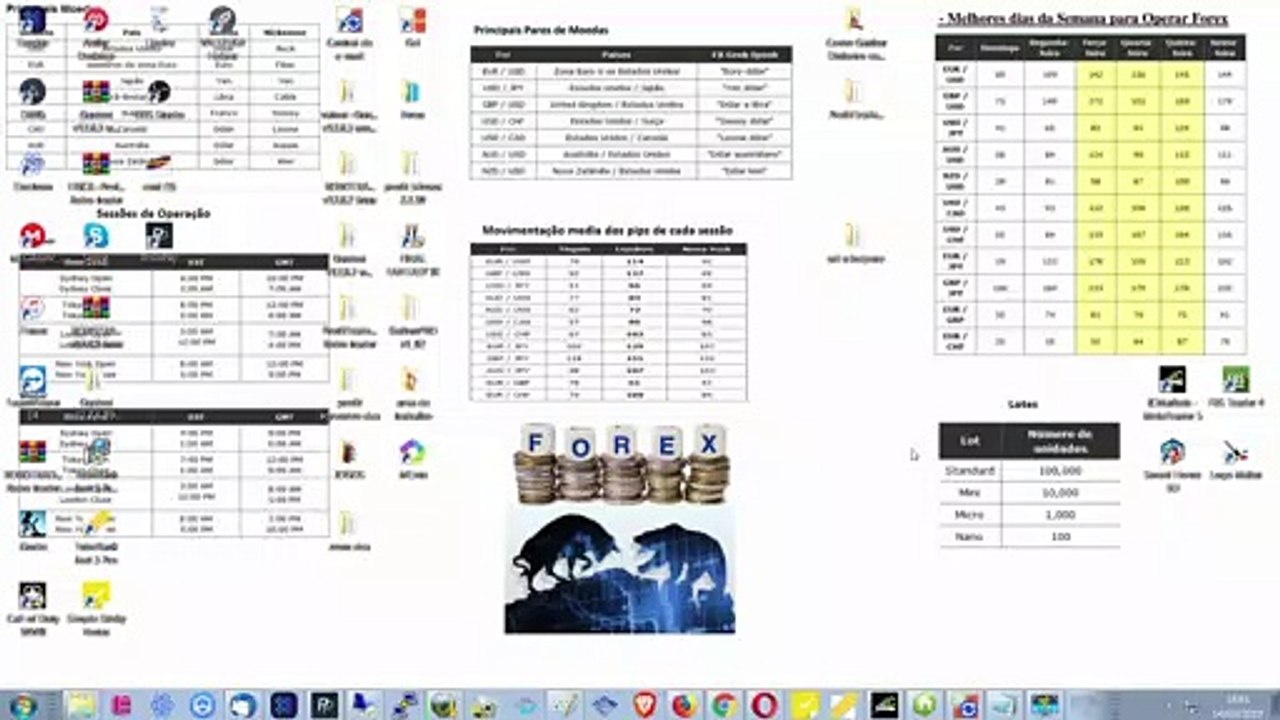The height and width of the screenshot is (720, 1280).
Task: Open the FBS Trader 4 shortcut
Action: pos(1236,386)
